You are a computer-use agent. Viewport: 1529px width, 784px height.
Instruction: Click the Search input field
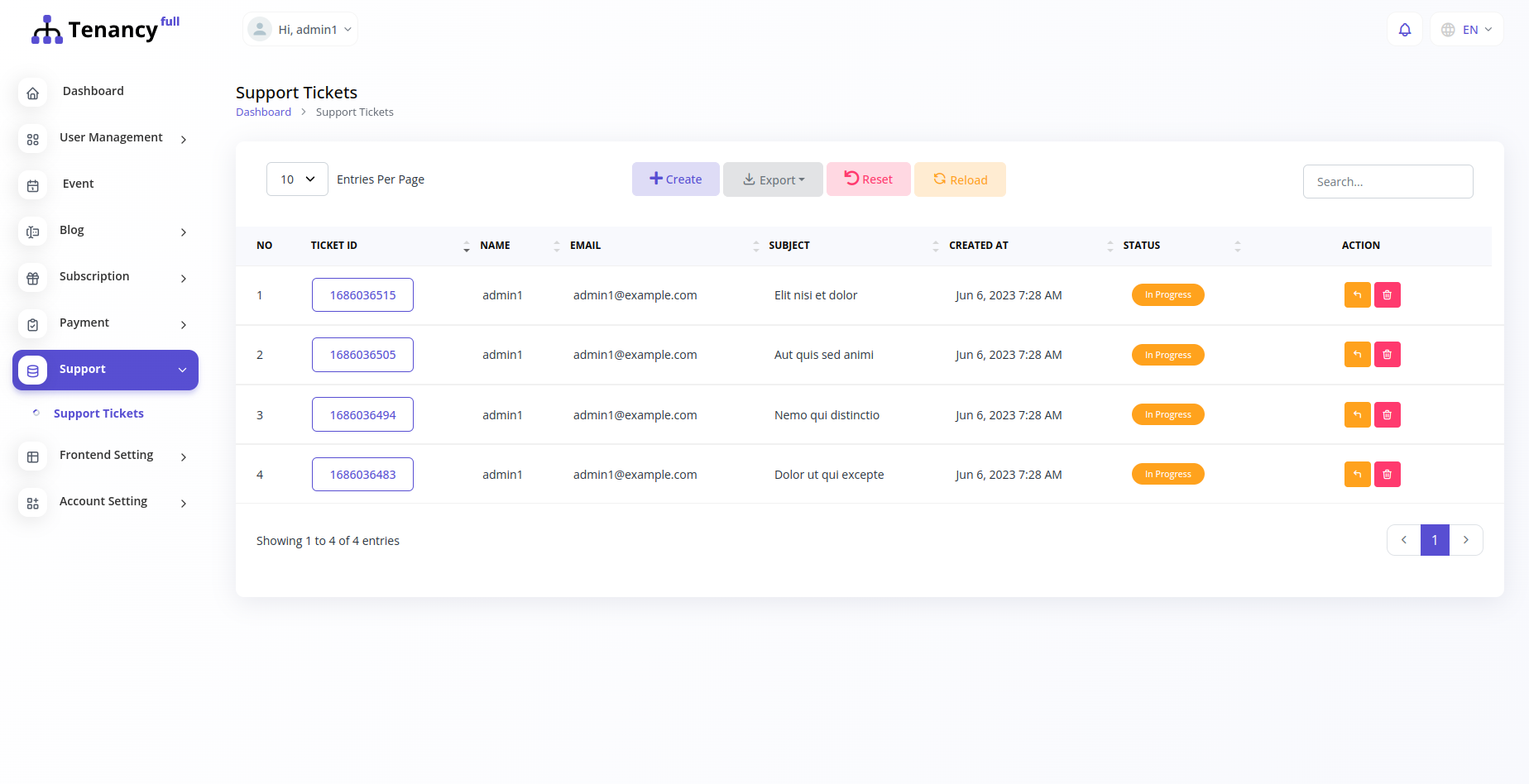pos(1388,182)
